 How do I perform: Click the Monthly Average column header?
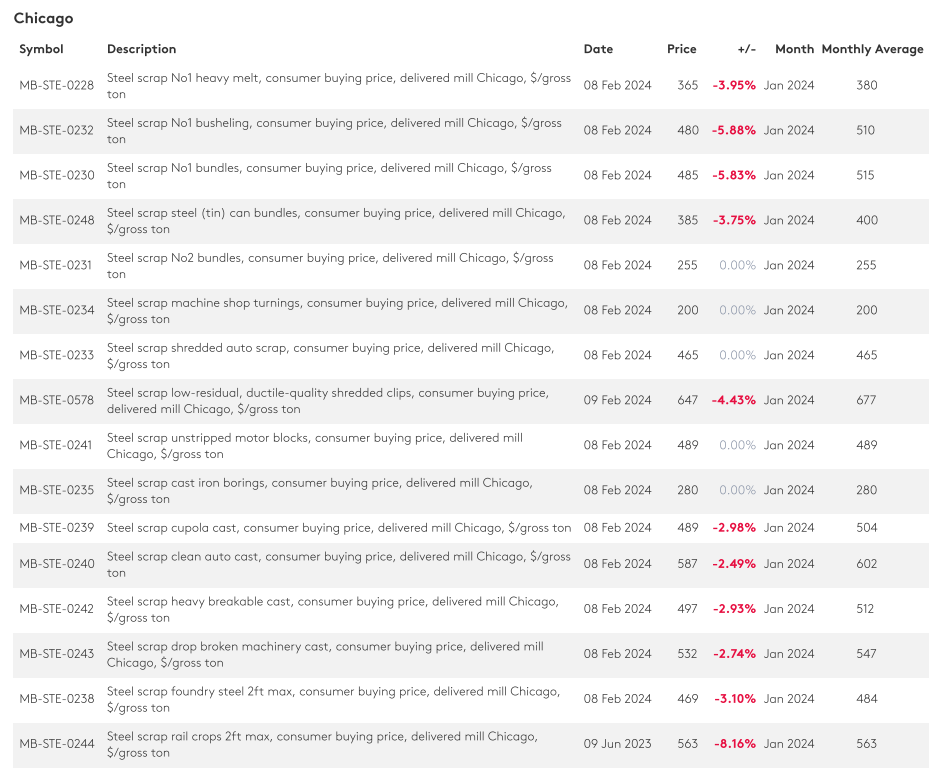point(872,49)
